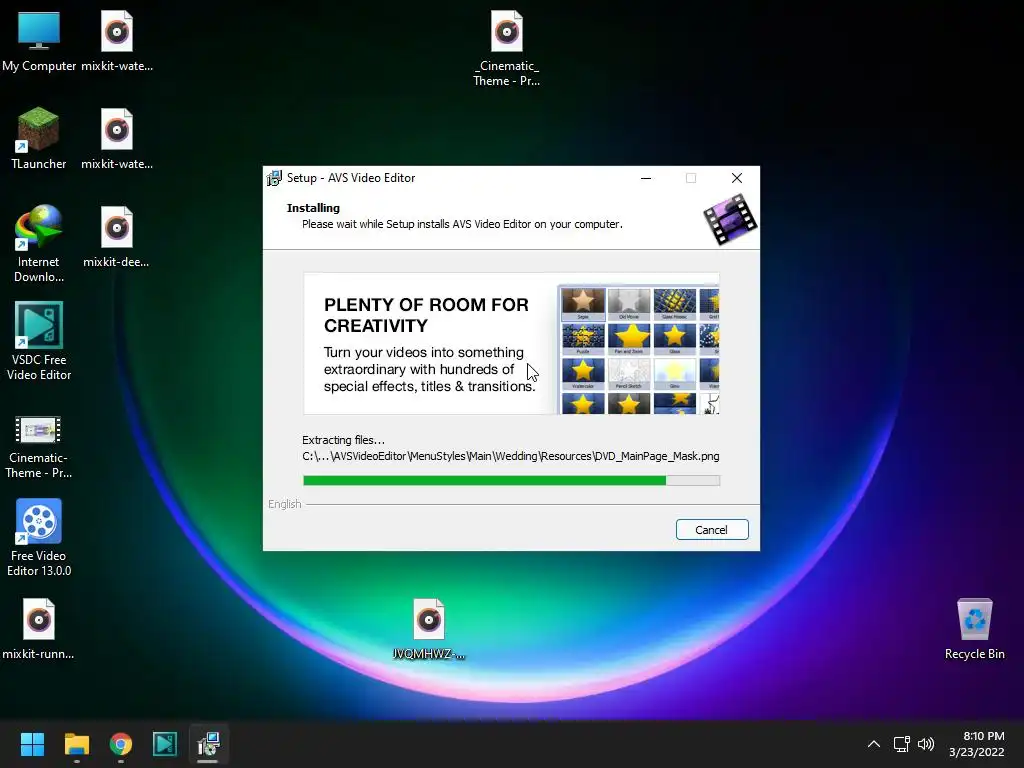
Task: Select the second mixkit-wate... file beside TLauncher
Action: click(x=117, y=139)
